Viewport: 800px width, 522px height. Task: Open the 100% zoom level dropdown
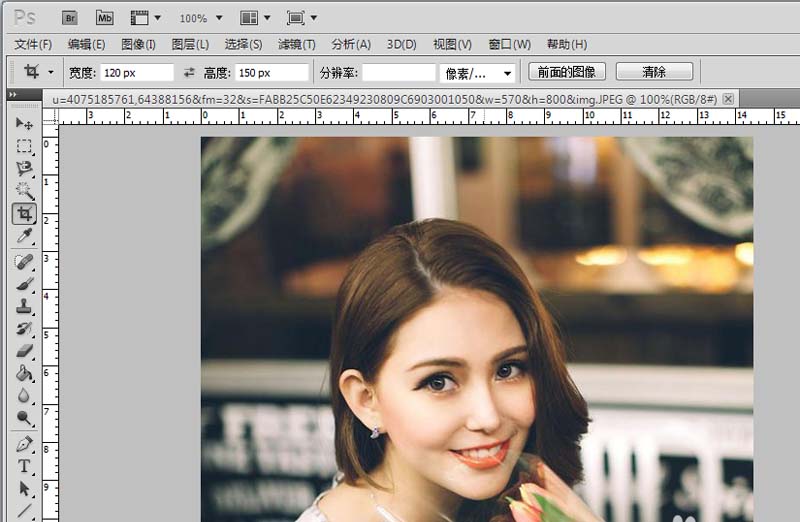[200, 18]
